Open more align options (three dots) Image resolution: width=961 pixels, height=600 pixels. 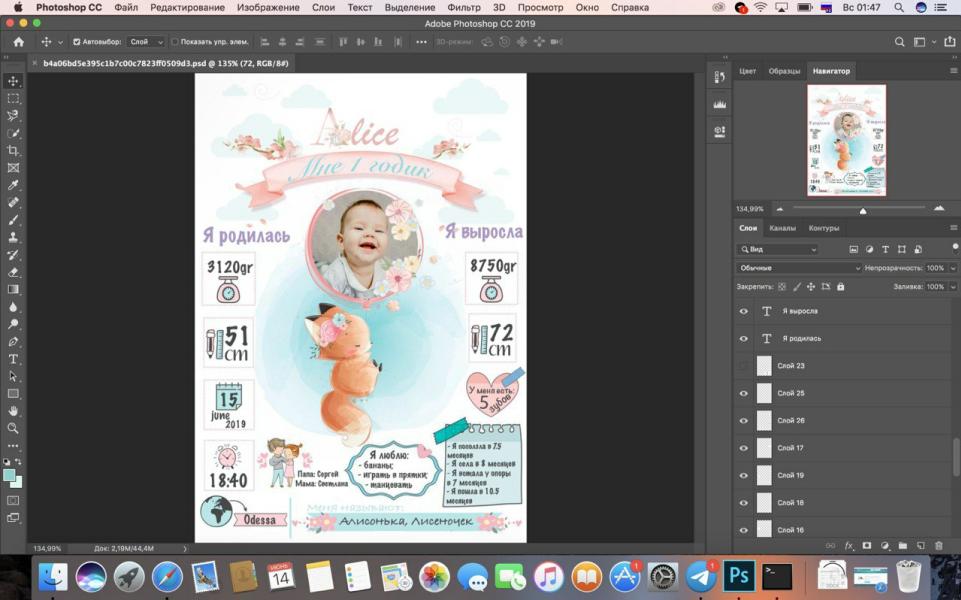click(x=421, y=42)
